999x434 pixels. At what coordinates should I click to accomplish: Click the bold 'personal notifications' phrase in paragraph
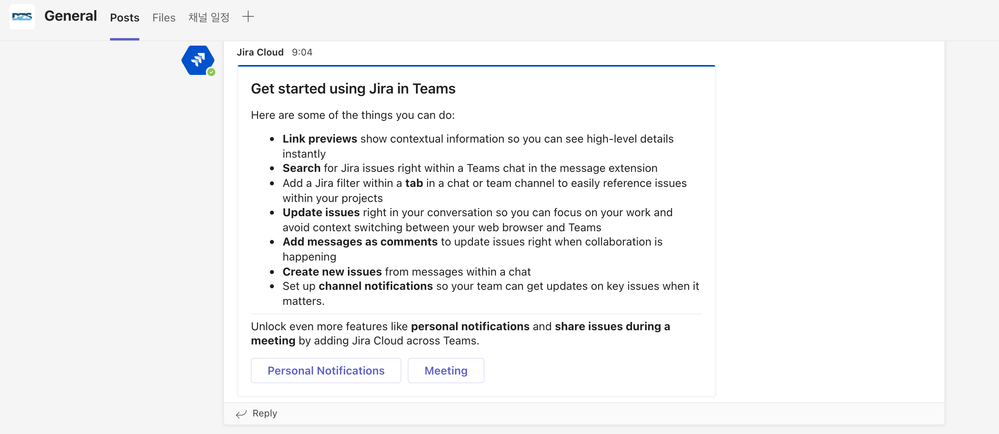(x=470, y=326)
